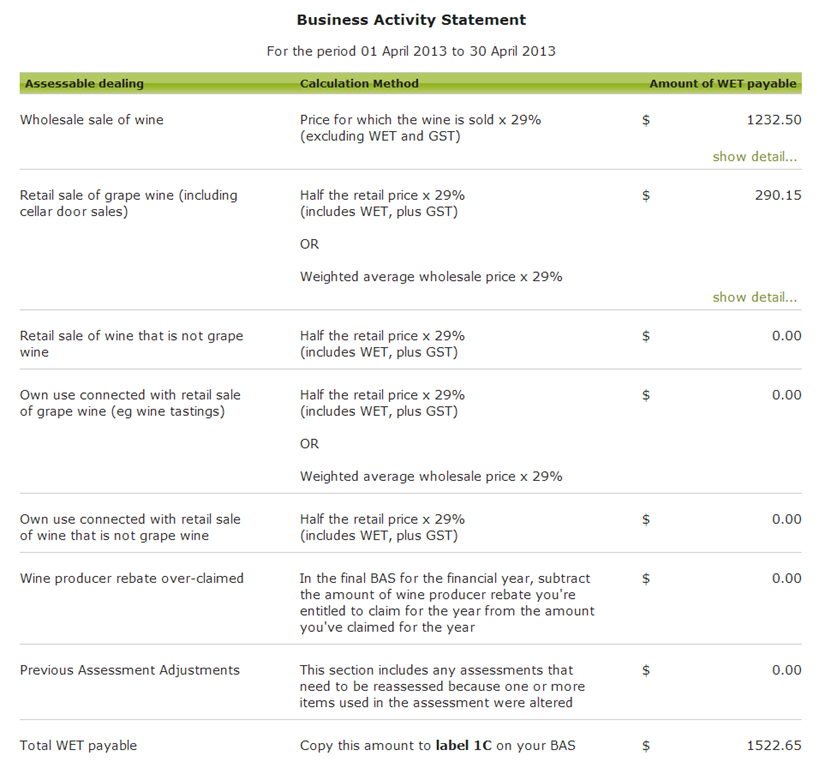Click the statement period date text

[411, 51]
